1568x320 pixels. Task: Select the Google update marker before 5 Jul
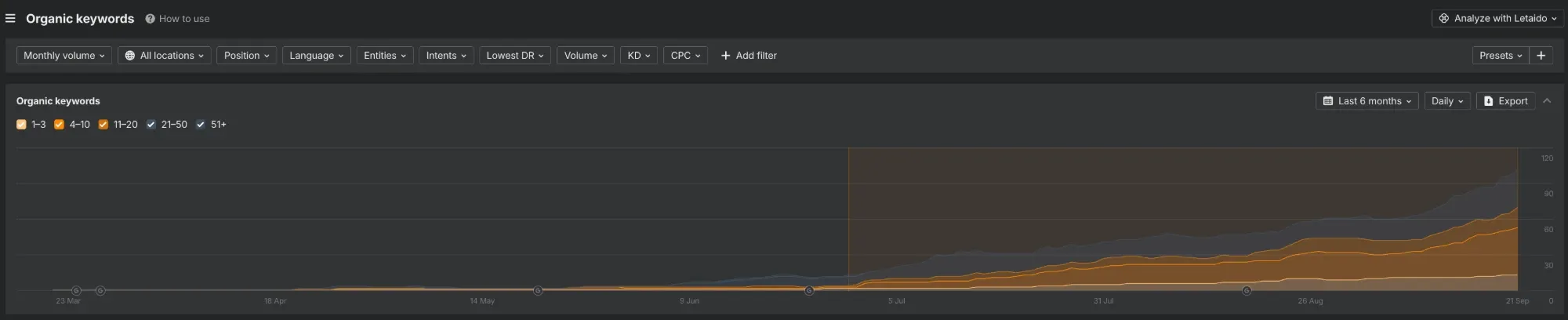point(809,291)
